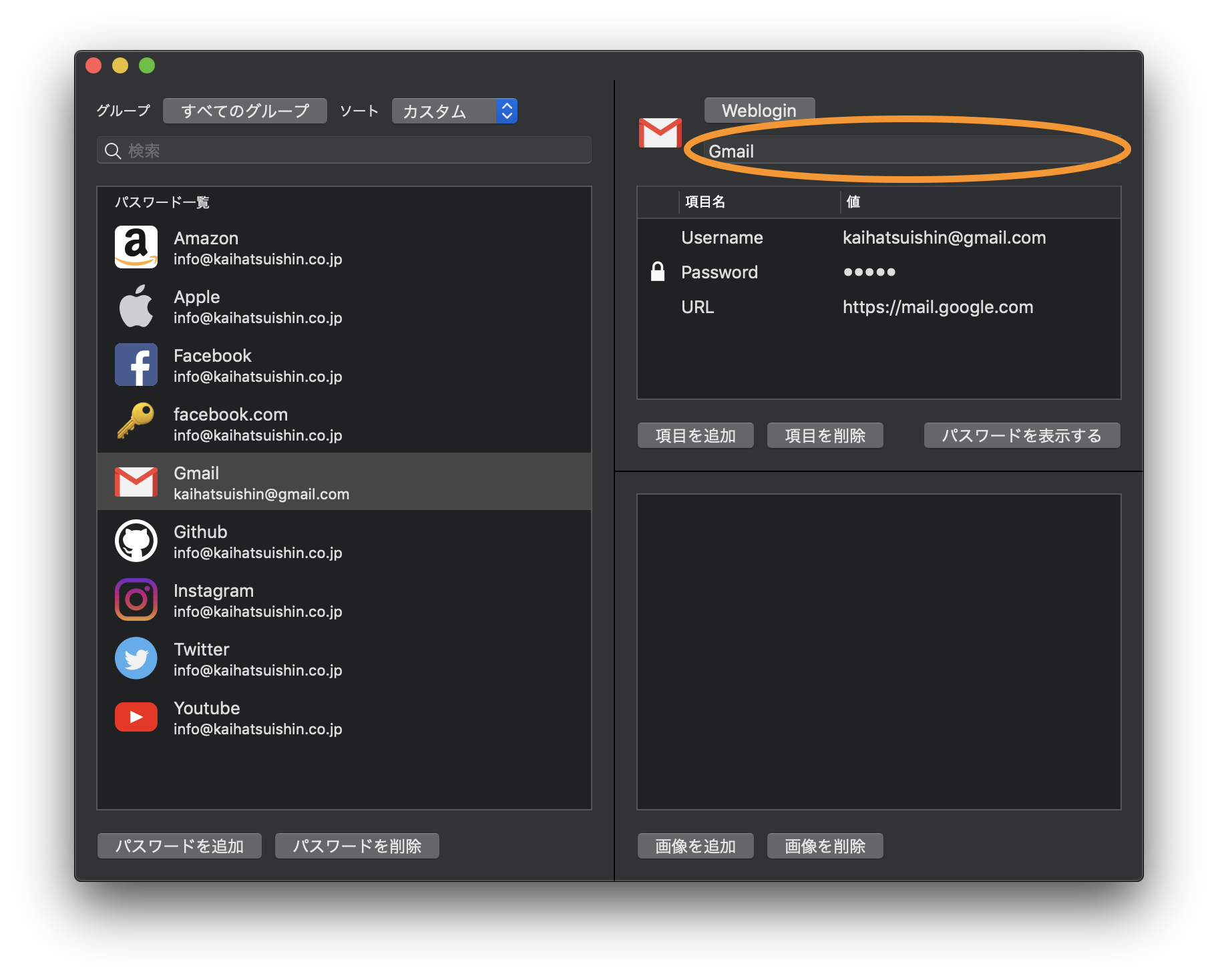Click 項目を削除 button
Screen dimensions: 1218x980
tap(825, 435)
